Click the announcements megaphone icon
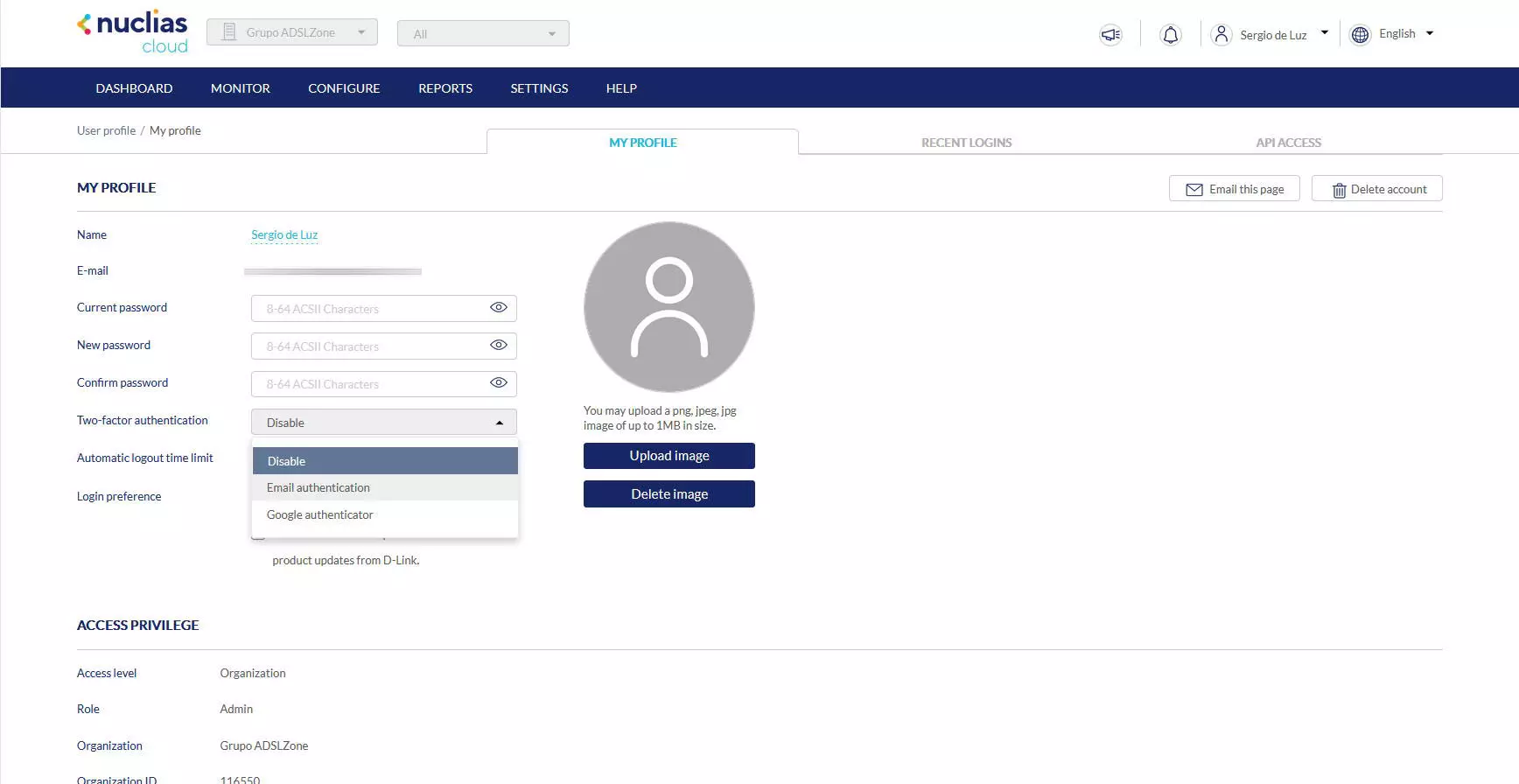The height and width of the screenshot is (784, 1519). pyautogui.click(x=1110, y=35)
